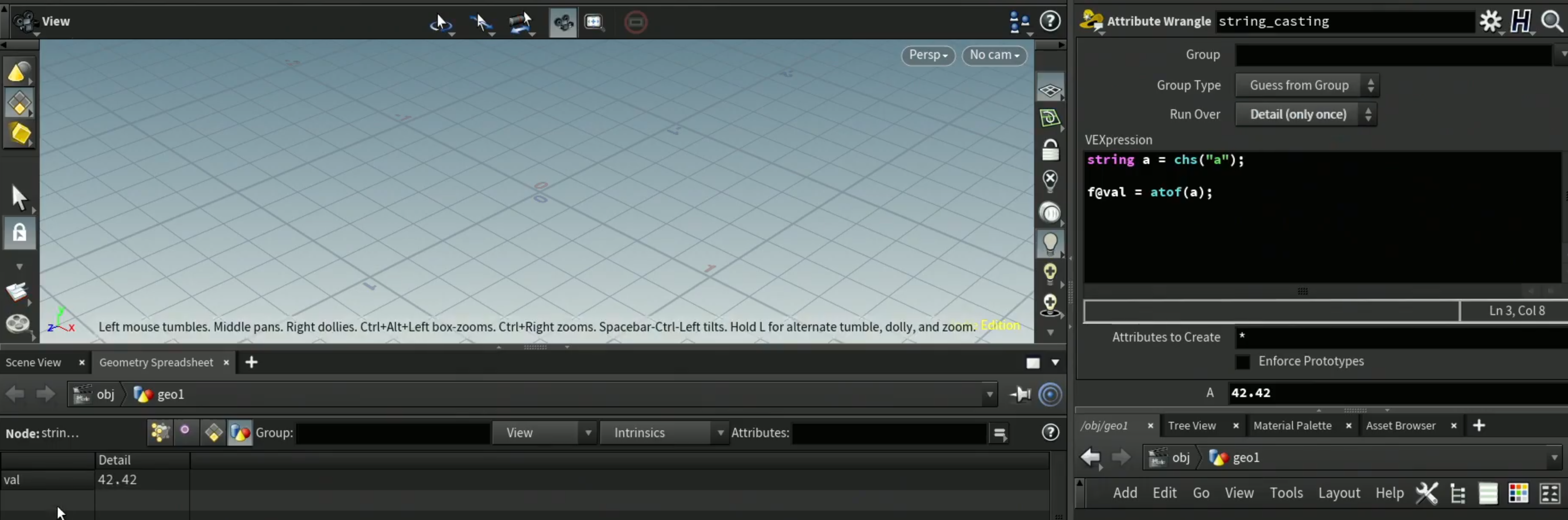The image size is (1568, 520).
Task: Open the Run Over dropdown
Action: click(1306, 114)
